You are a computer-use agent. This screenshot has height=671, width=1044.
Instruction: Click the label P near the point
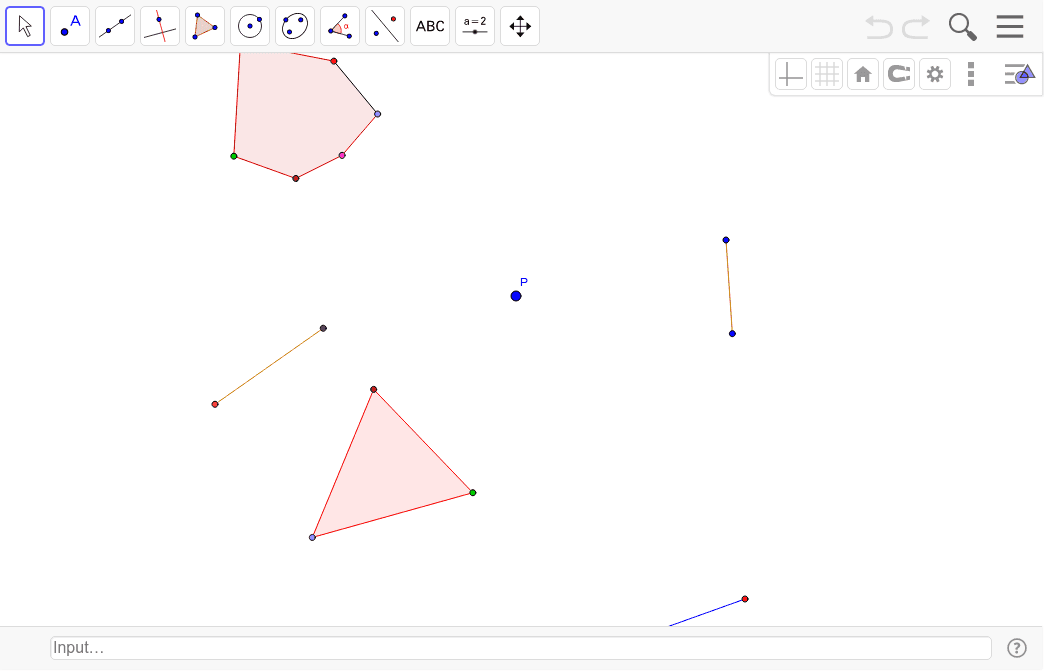coord(524,282)
